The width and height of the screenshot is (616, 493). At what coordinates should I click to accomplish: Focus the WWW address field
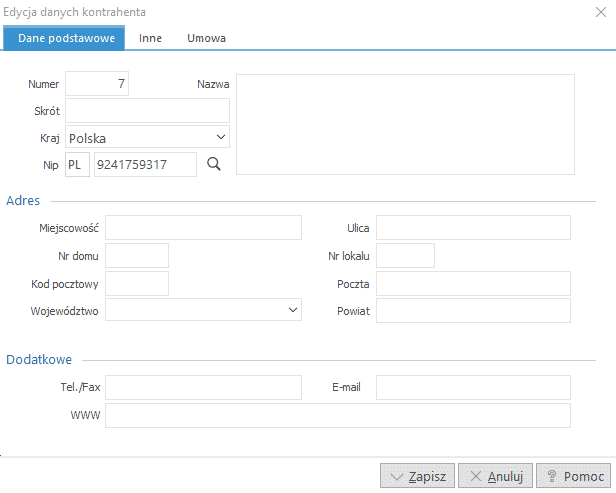pos(338,415)
